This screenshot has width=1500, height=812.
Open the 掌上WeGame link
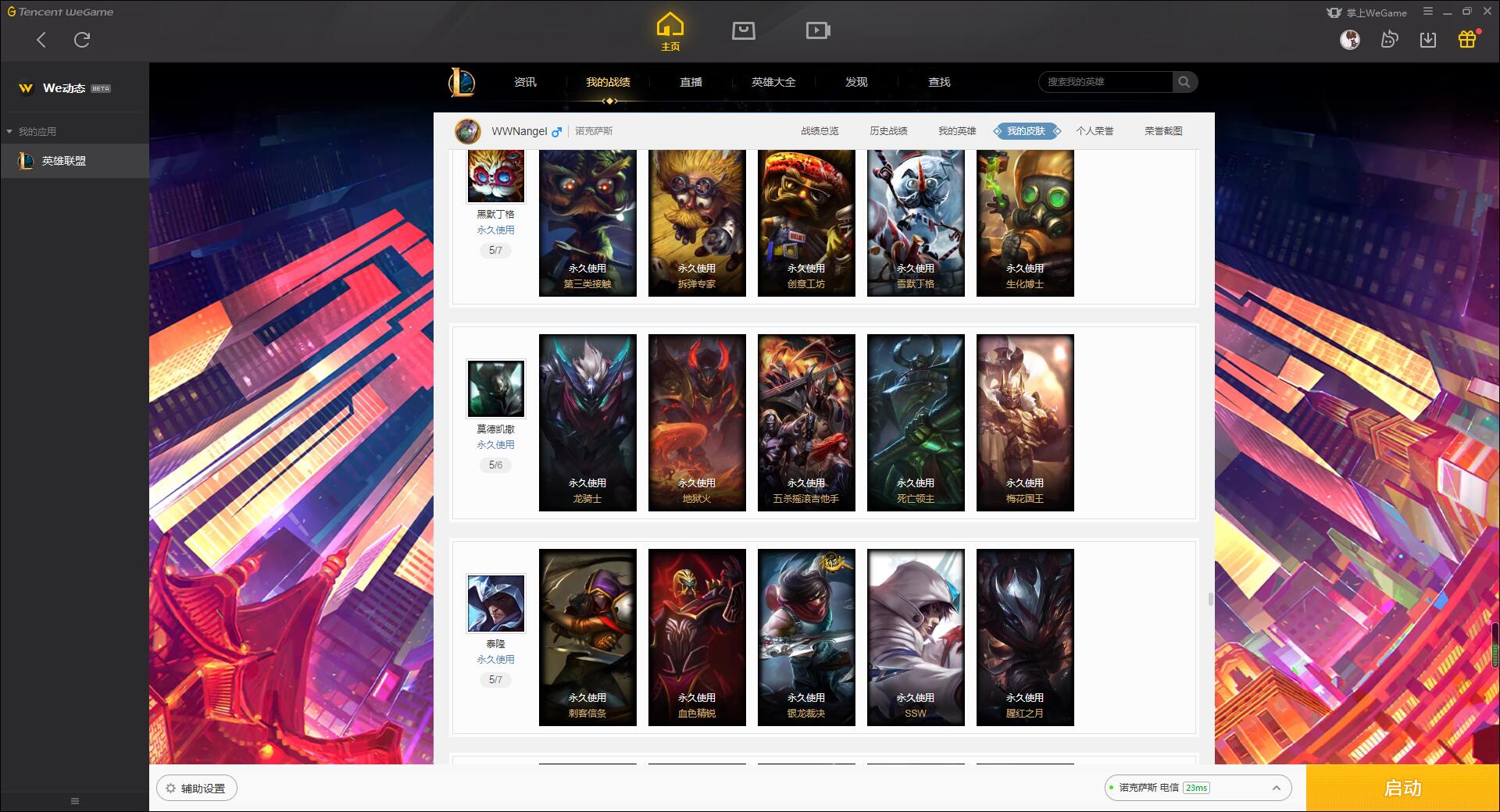click(x=1366, y=12)
